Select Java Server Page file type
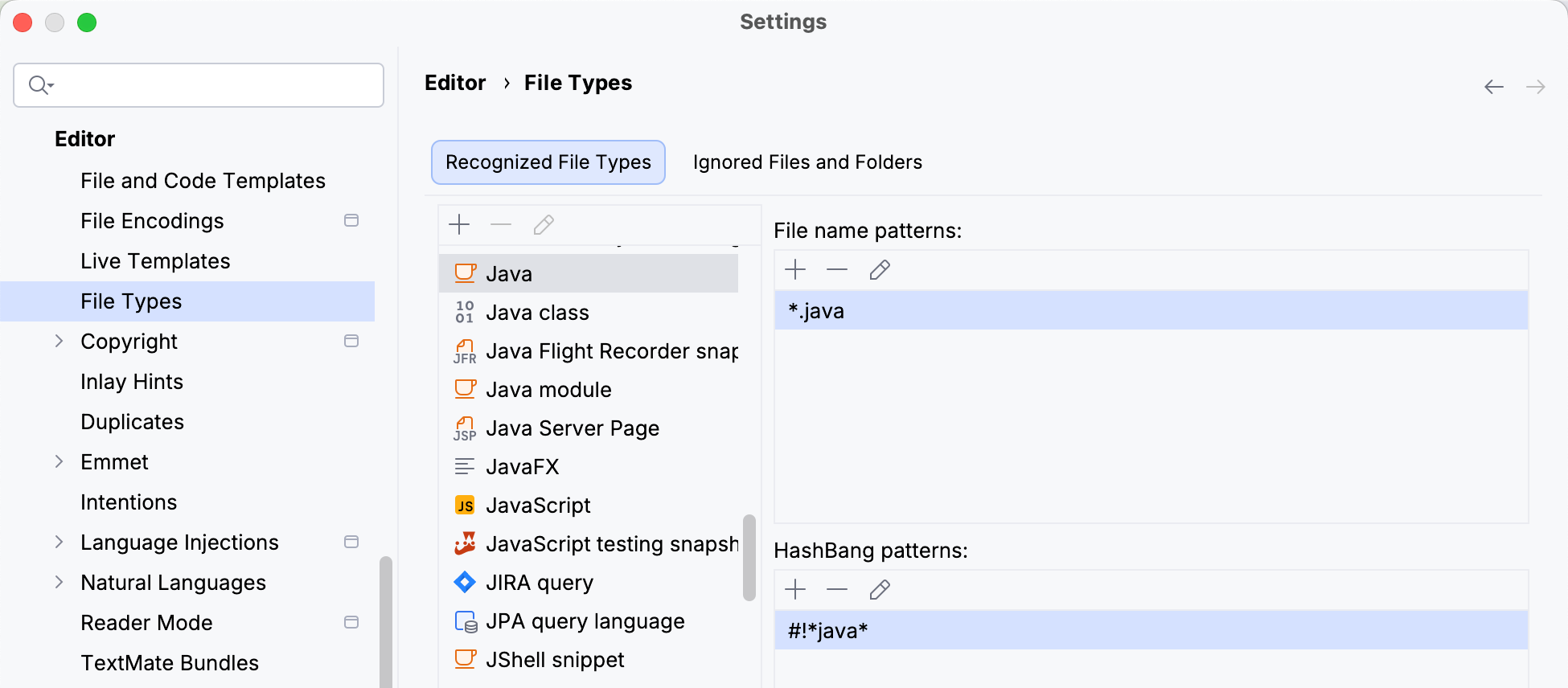 [589, 428]
